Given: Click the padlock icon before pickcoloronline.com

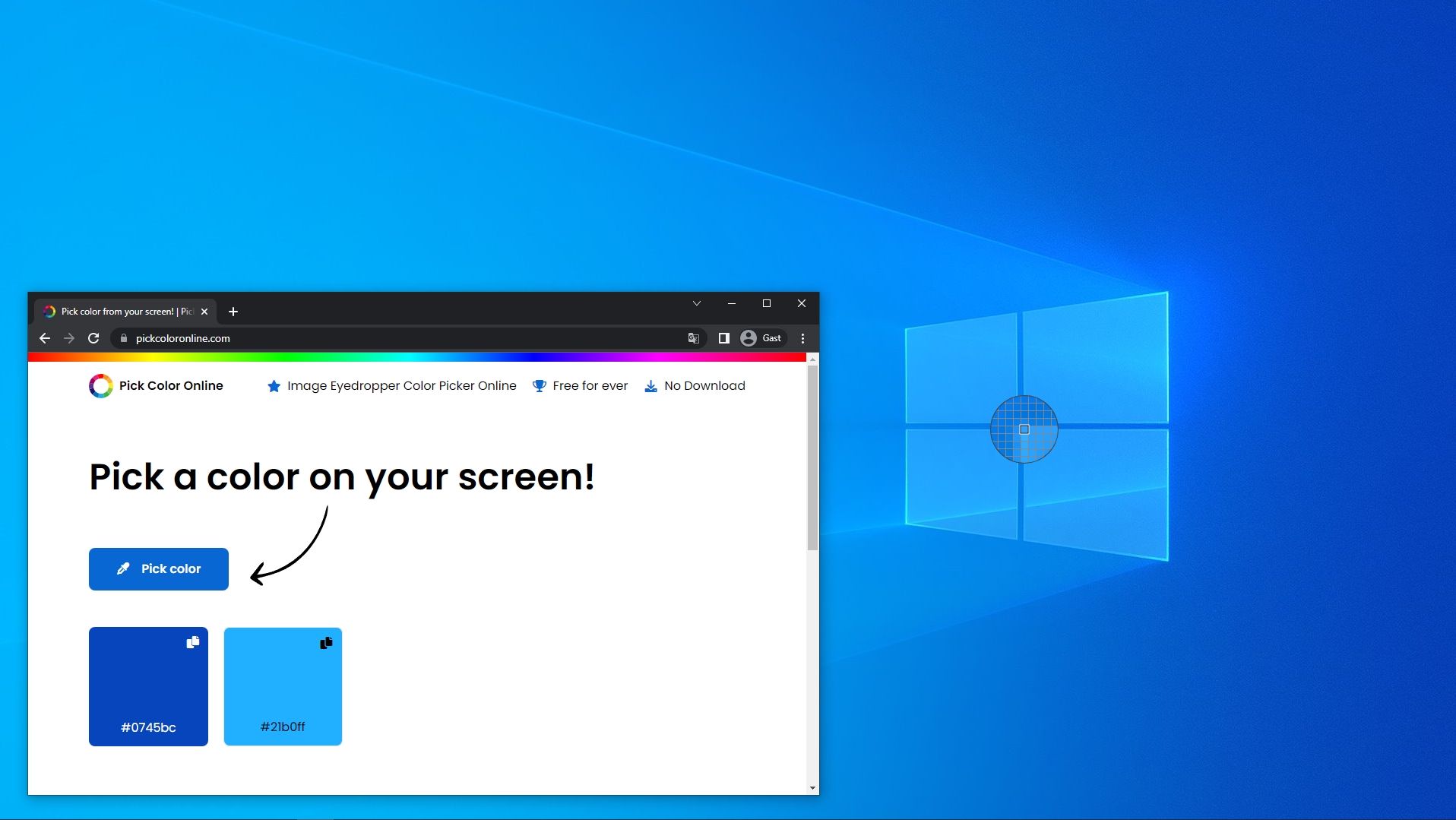Looking at the screenshot, I should point(124,338).
